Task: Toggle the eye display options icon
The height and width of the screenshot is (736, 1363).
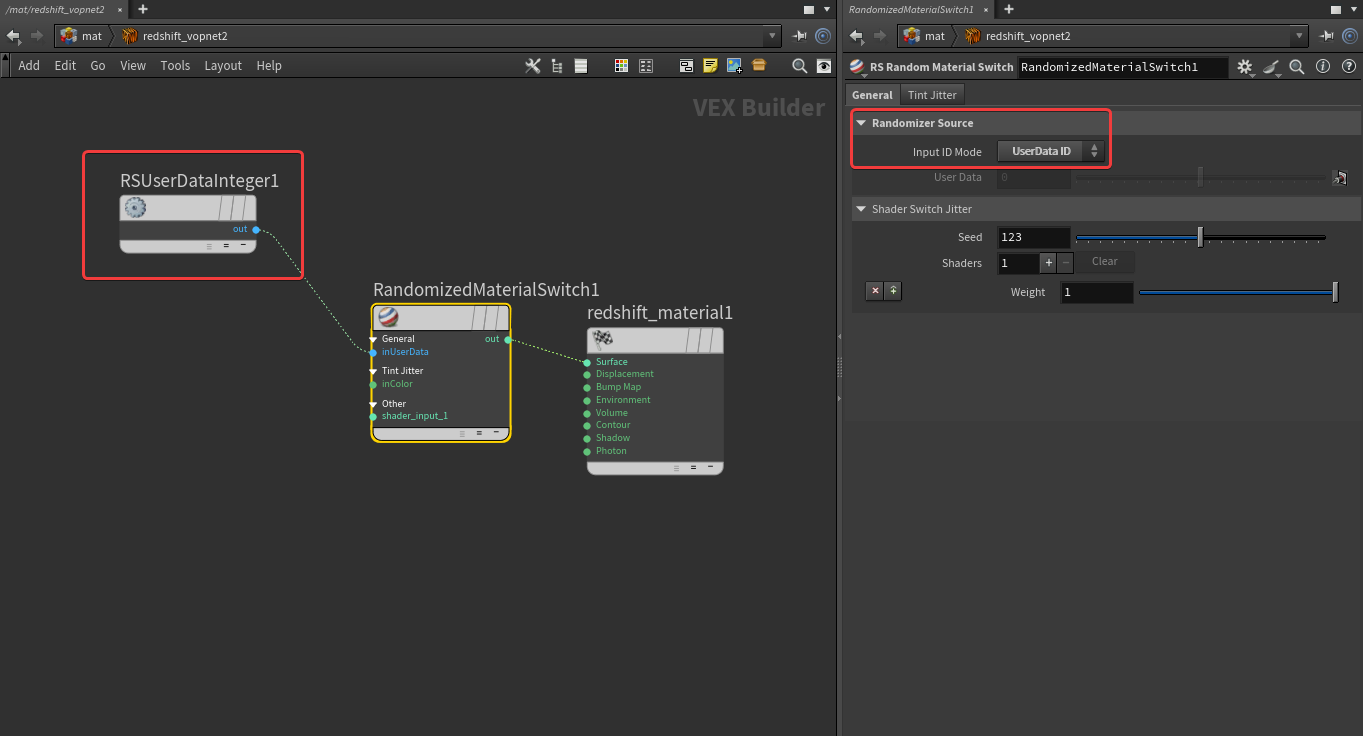Action: coord(823,65)
